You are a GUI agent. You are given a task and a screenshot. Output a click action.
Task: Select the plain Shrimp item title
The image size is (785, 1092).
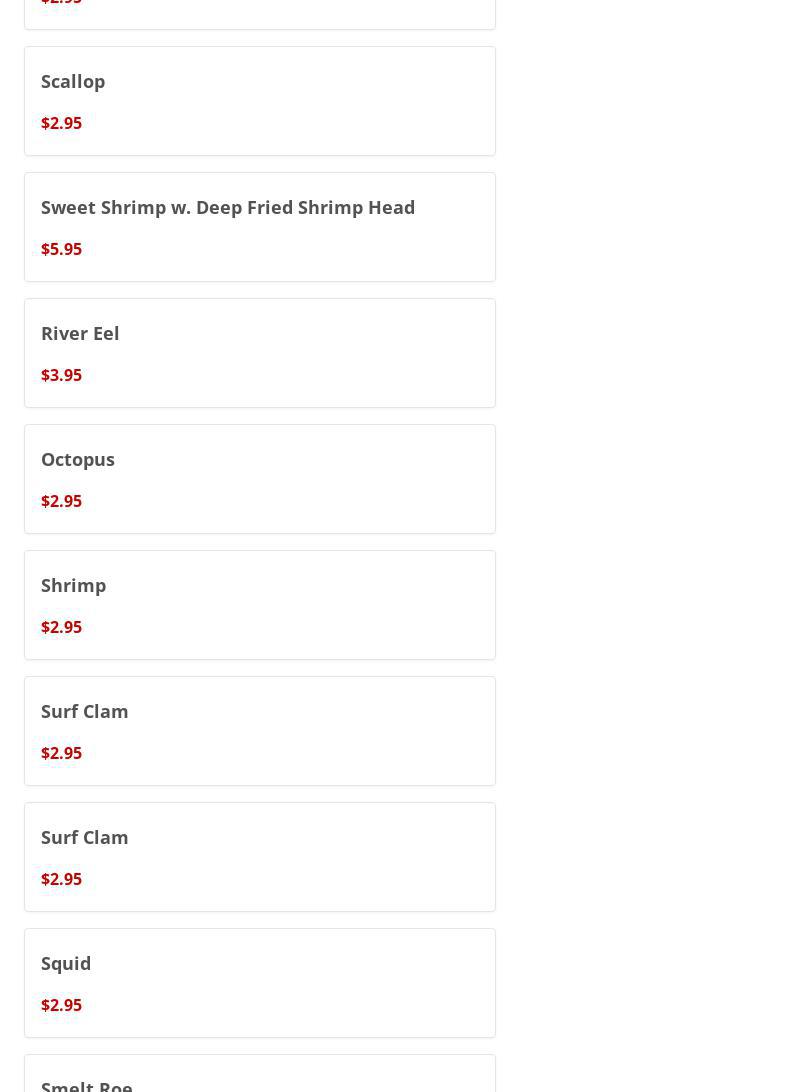click(73, 585)
